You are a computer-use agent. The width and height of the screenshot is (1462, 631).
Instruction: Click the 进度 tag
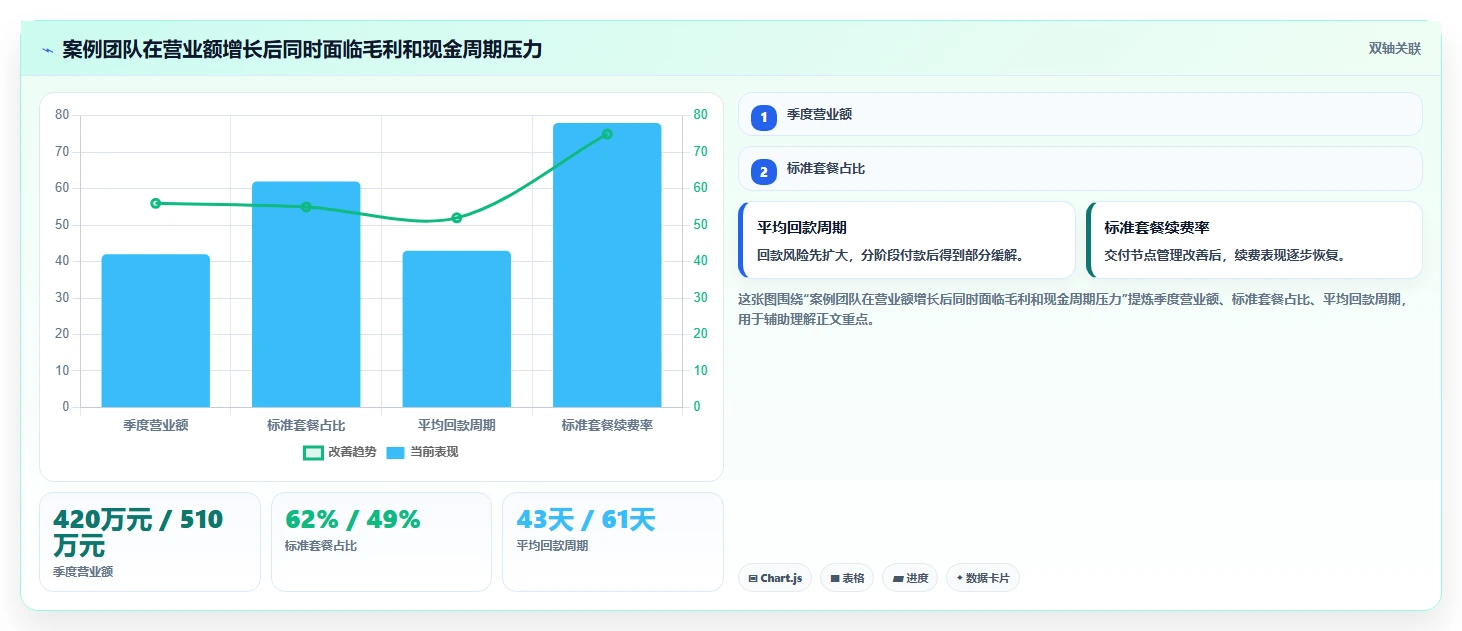pyautogui.click(x=910, y=578)
